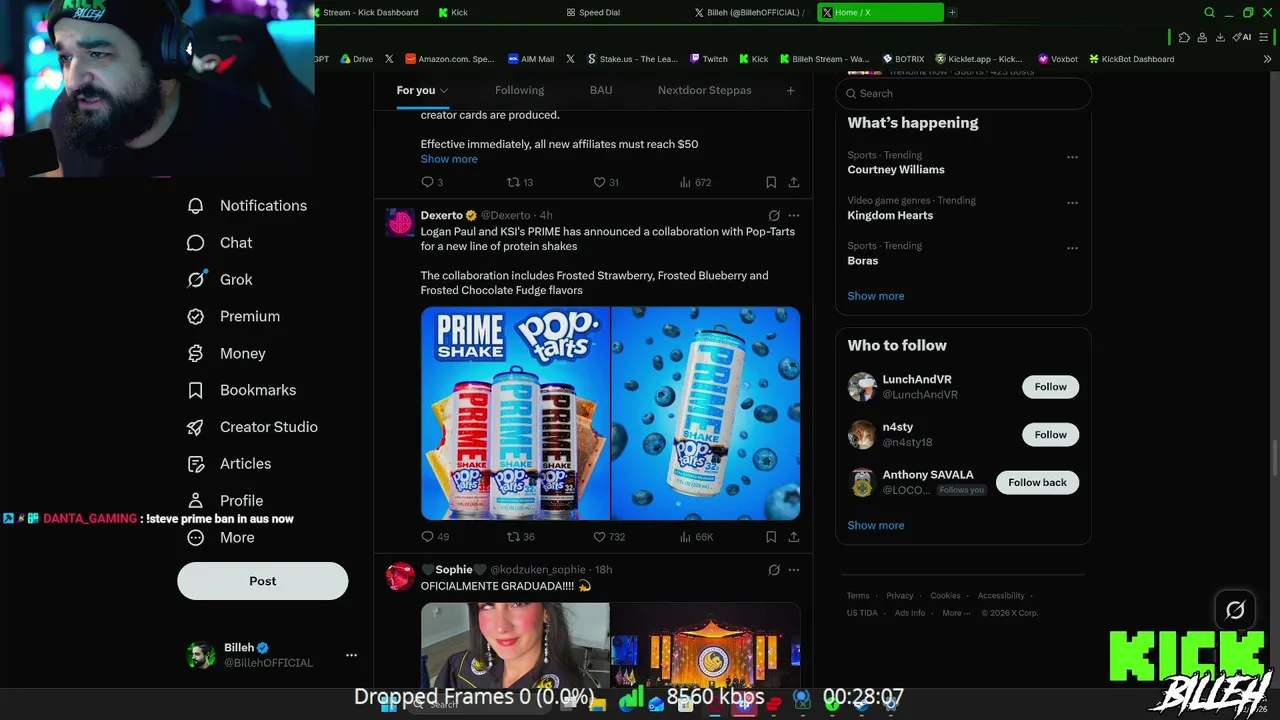Open the floating Grok button
1280x720 pixels.
[x=1235, y=610]
